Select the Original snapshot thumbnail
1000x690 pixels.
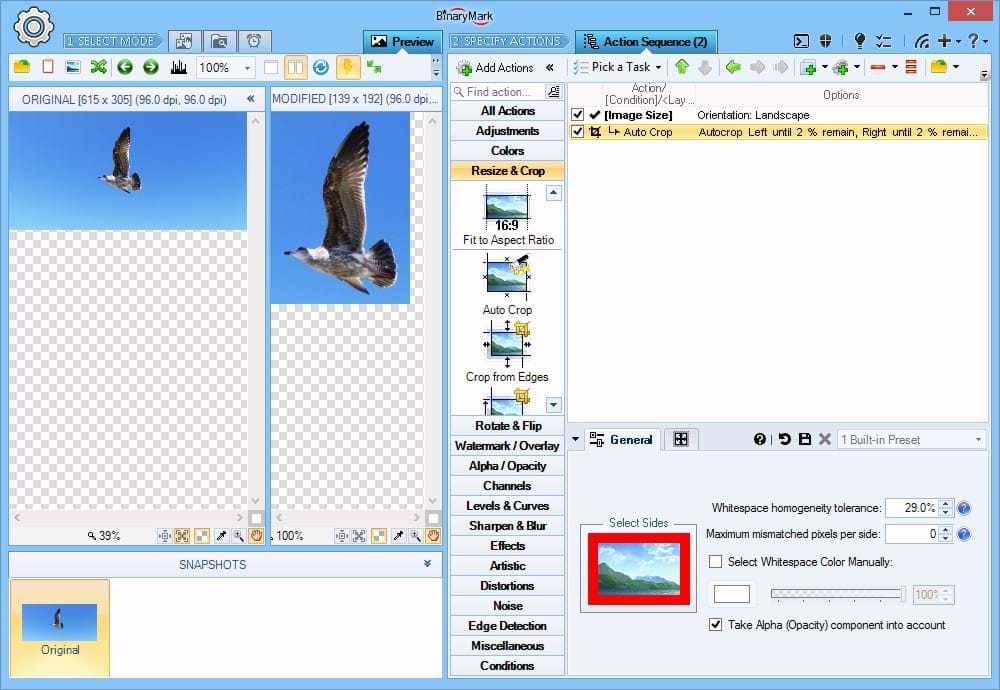[x=59, y=622]
